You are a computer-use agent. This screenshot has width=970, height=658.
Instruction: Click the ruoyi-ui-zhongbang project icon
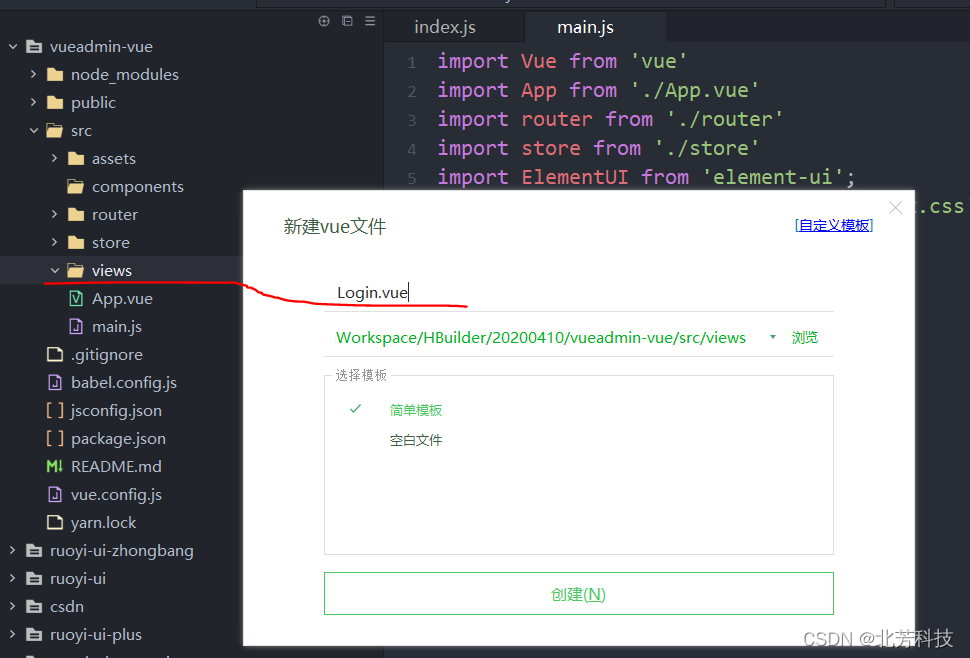tap(34, 550)
